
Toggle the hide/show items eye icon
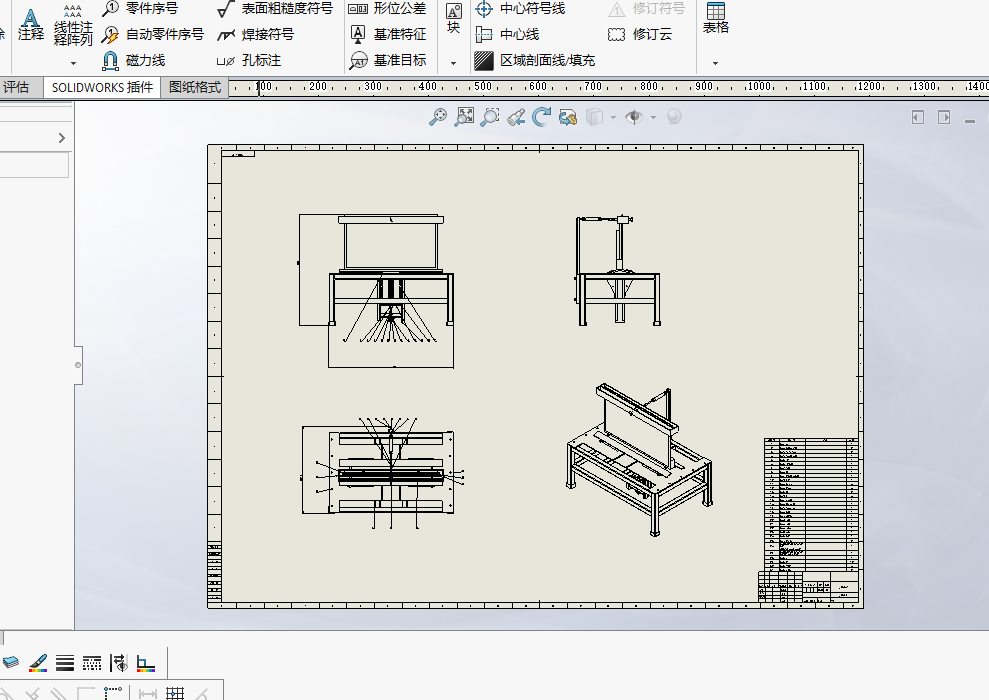point(634,117)
